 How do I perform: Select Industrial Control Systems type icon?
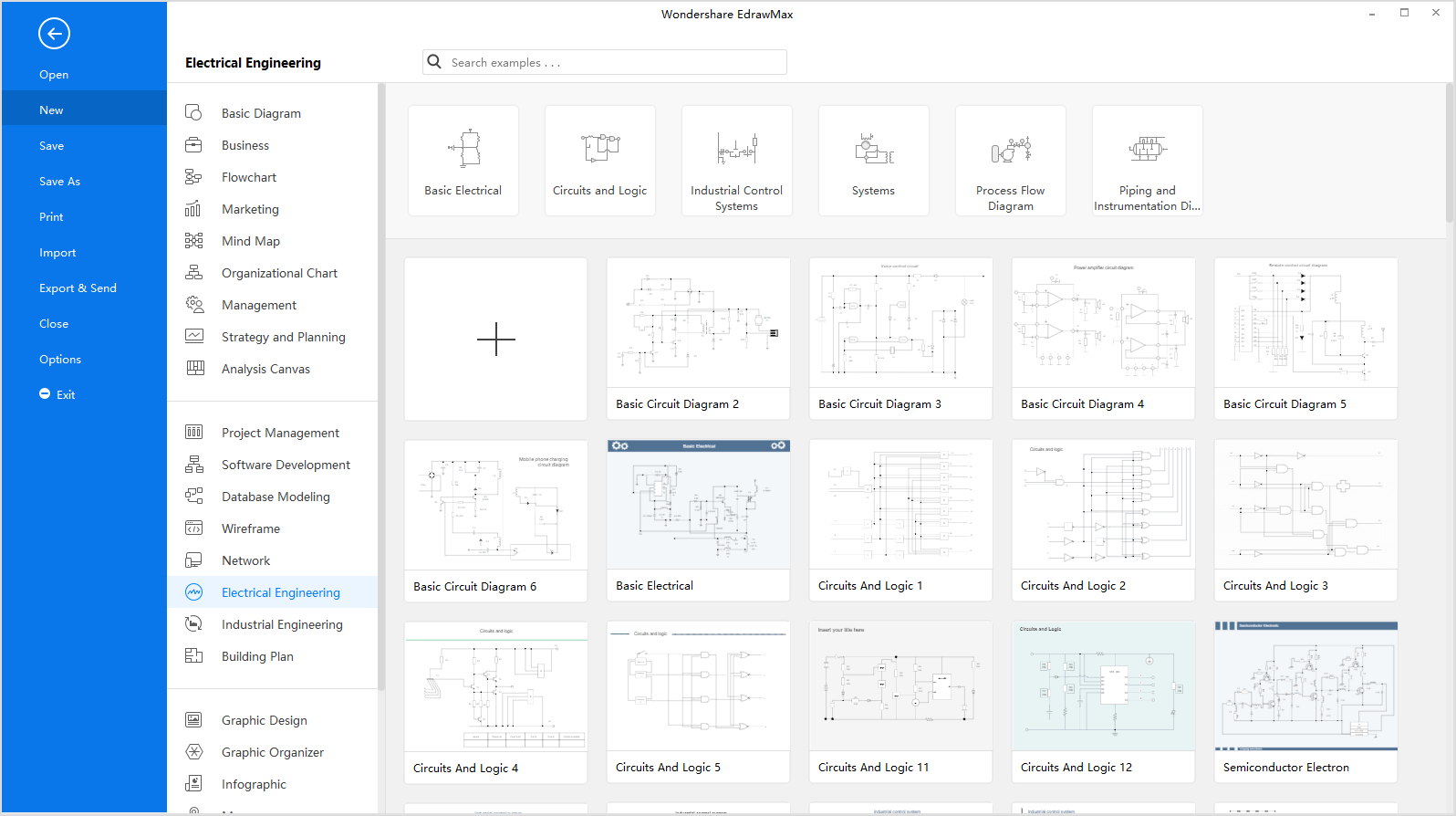736,149
